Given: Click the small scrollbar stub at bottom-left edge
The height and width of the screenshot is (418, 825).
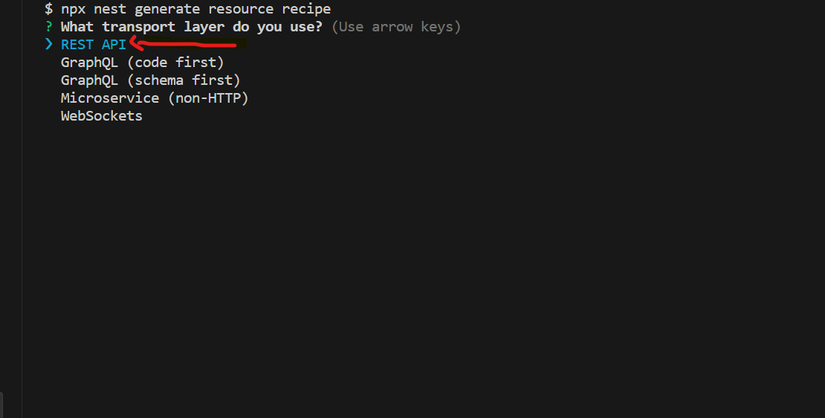Looking at the screenshot, I should coord(2,404).
